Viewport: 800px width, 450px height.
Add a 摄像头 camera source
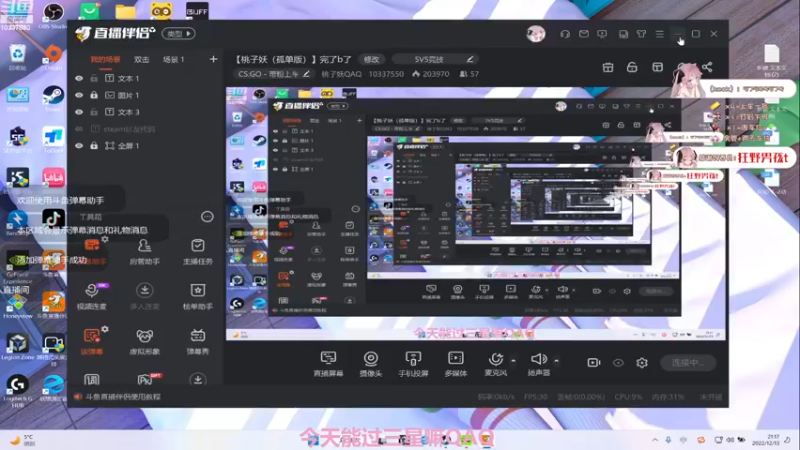371,364
